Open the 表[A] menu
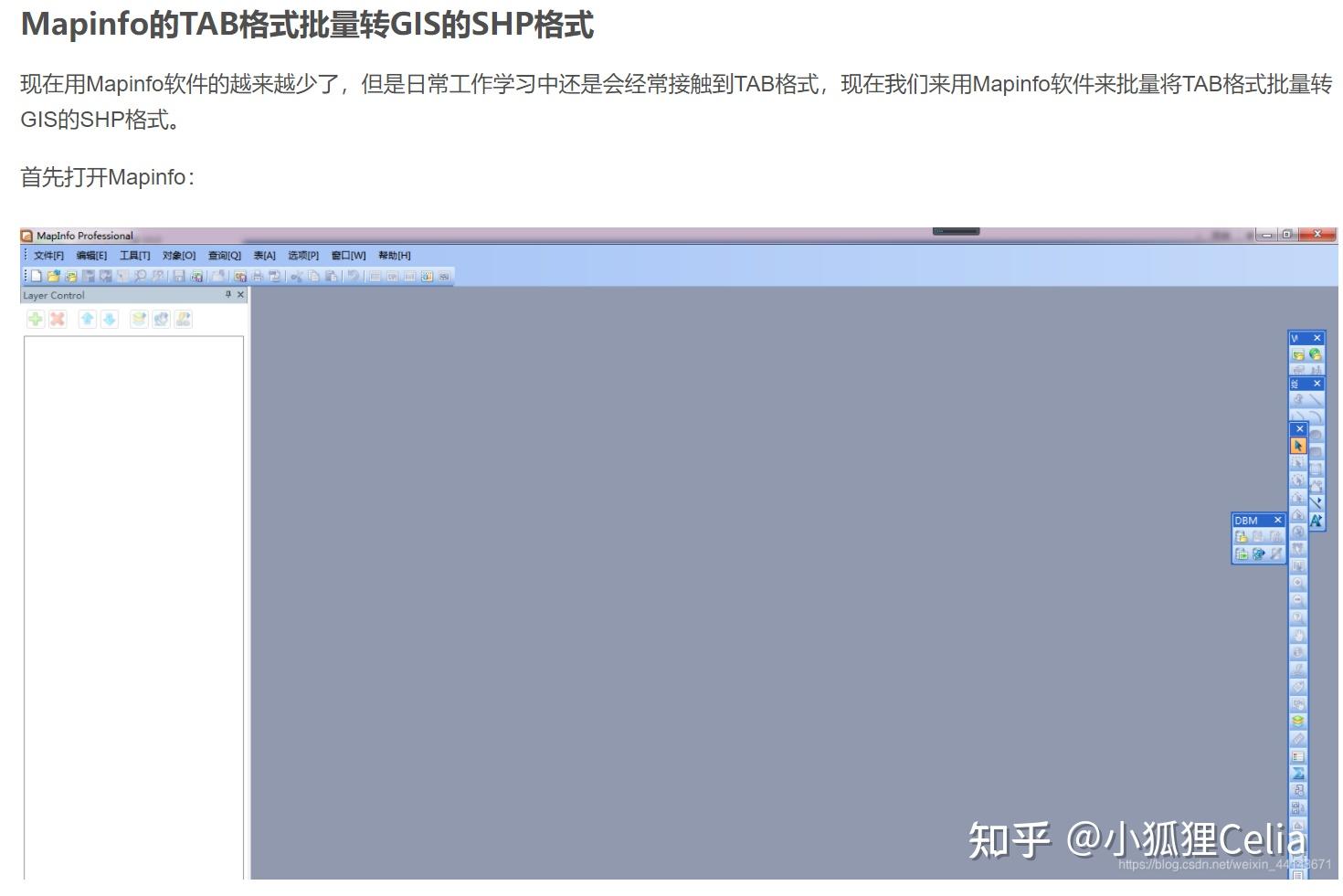The width and height of the screenshot is (1343, 896). point(264,255)
